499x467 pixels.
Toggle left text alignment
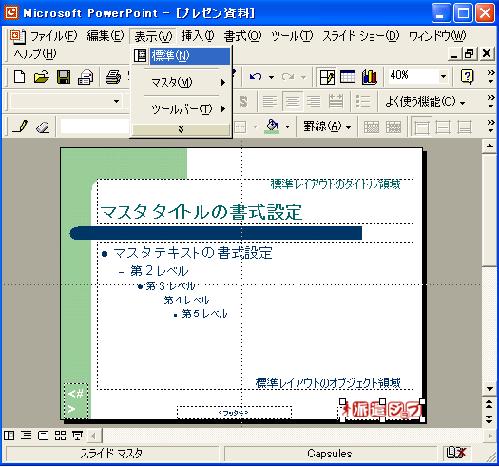(x=270, y=101)
